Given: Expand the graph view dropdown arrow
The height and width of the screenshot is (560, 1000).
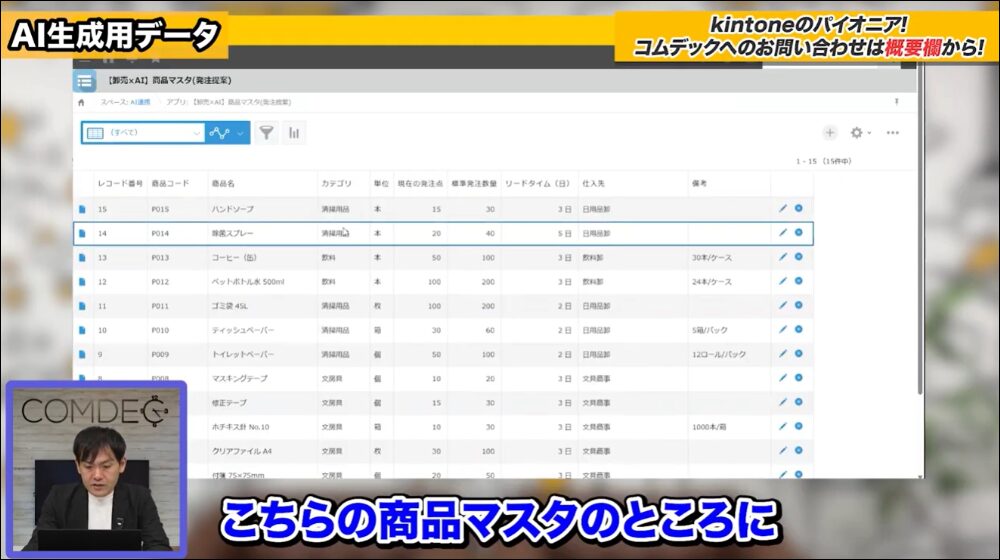Looking at the screenshot, I should (x=240, y=132).
